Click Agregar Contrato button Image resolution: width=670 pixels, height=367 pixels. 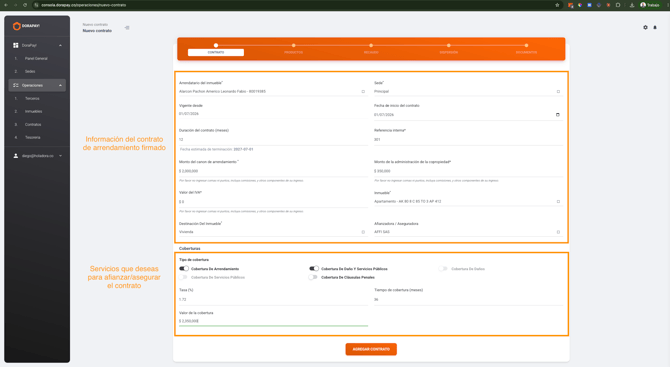(371, 349)
